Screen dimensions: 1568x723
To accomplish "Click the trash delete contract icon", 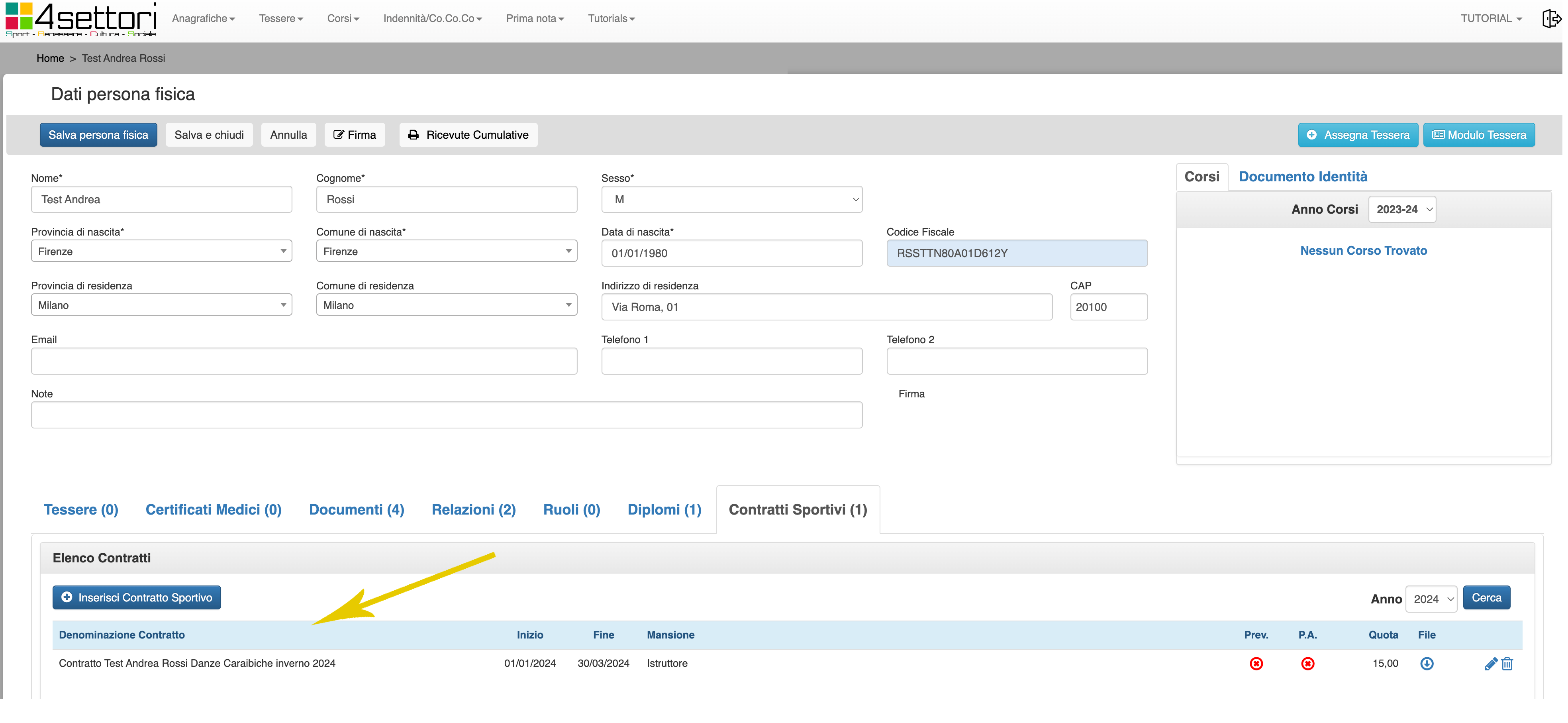I will click(x=1507, y=664).
